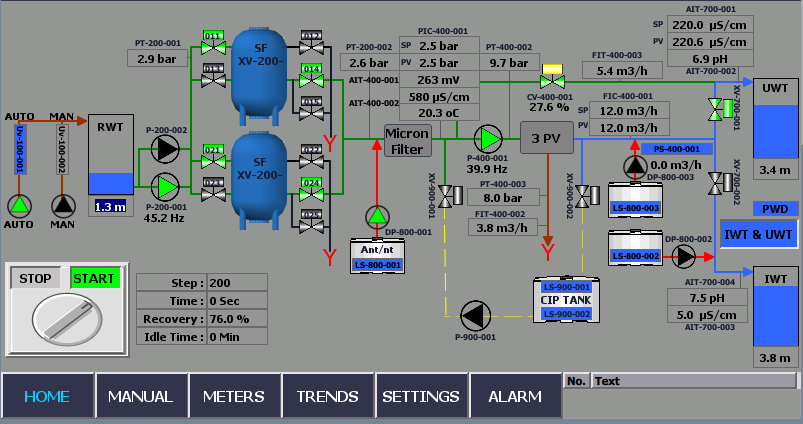Click level switch LS-800-002
803x424 pixels.
coord(636,256)
